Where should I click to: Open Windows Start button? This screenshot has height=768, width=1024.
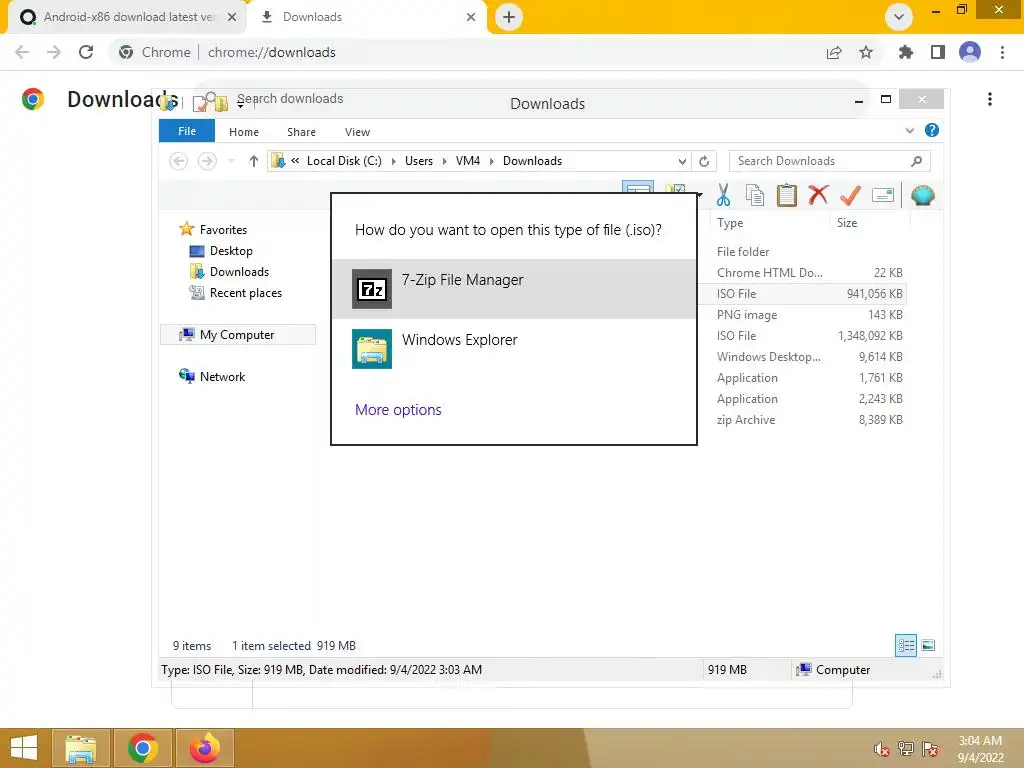tap(24, 748)
